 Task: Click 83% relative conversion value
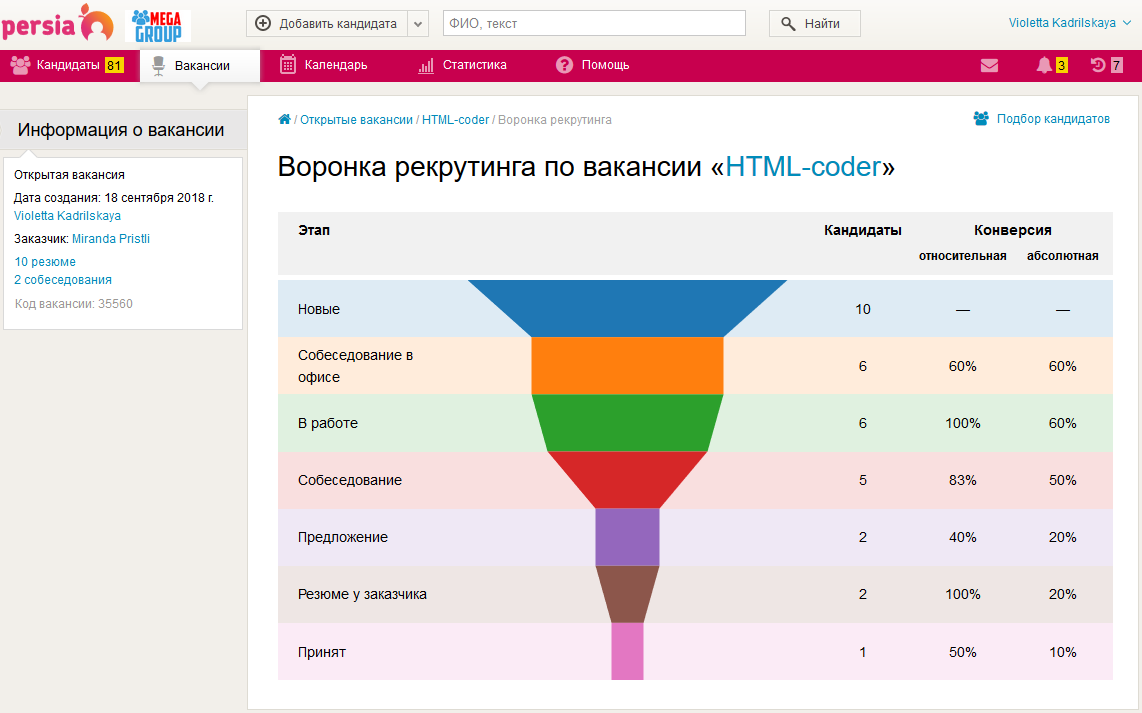[x=962, y=480]
